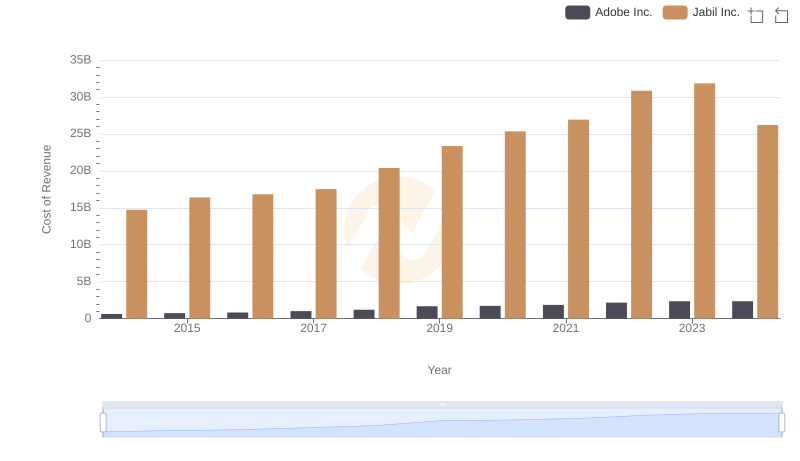Click the Jabil bar left of 2023

pyautogui.click(x=641, y=204)
